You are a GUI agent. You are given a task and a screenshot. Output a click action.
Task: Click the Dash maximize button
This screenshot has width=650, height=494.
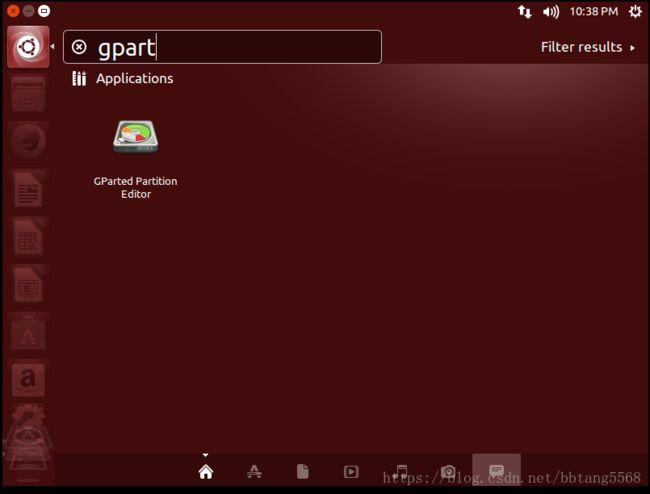pos(44,11)
